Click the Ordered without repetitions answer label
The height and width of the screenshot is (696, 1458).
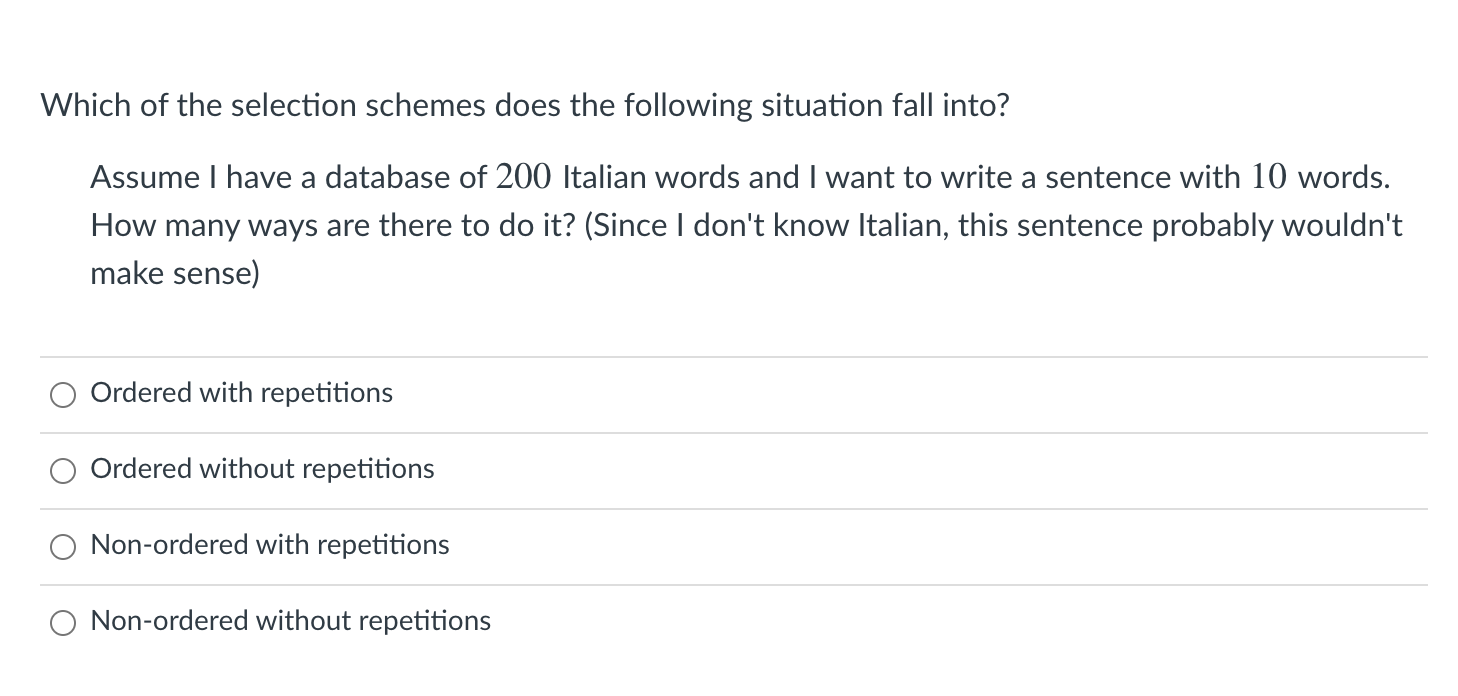(x=262, y=469)
